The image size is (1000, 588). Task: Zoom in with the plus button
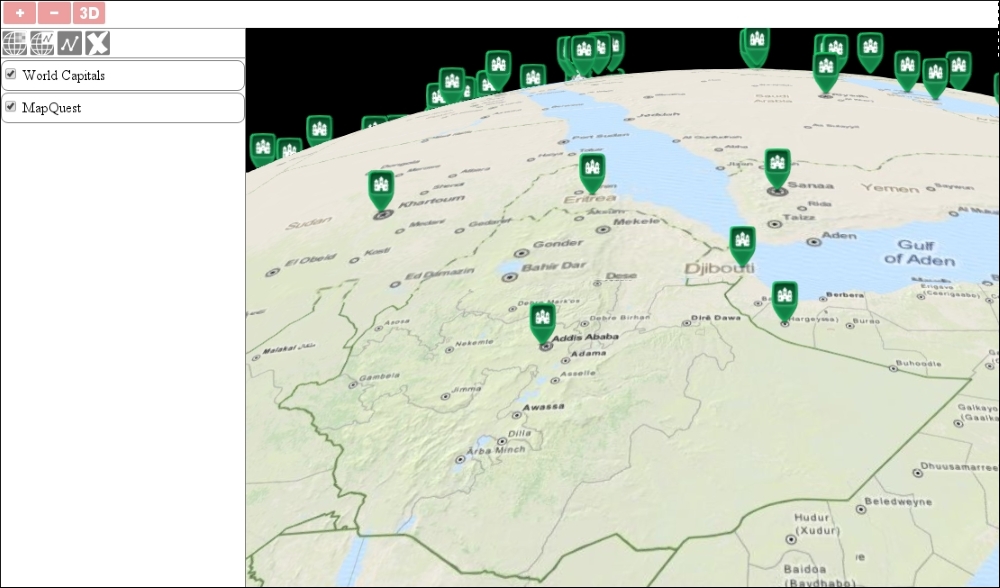coord(19,13)
